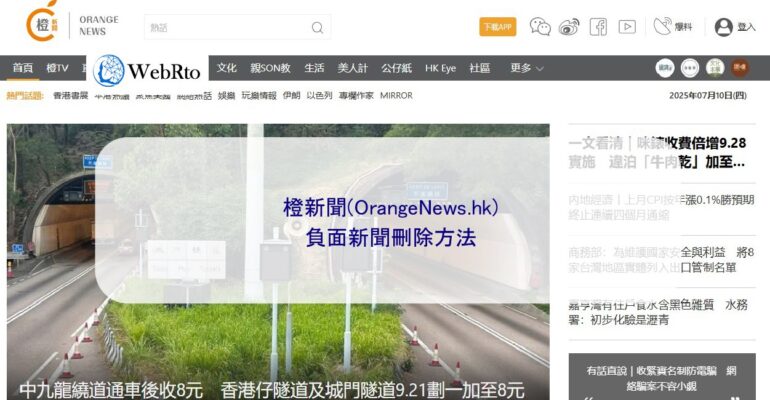Screen dimensions: 770x400
Task: Click the user avatar login icon
Action: point(724,27)
